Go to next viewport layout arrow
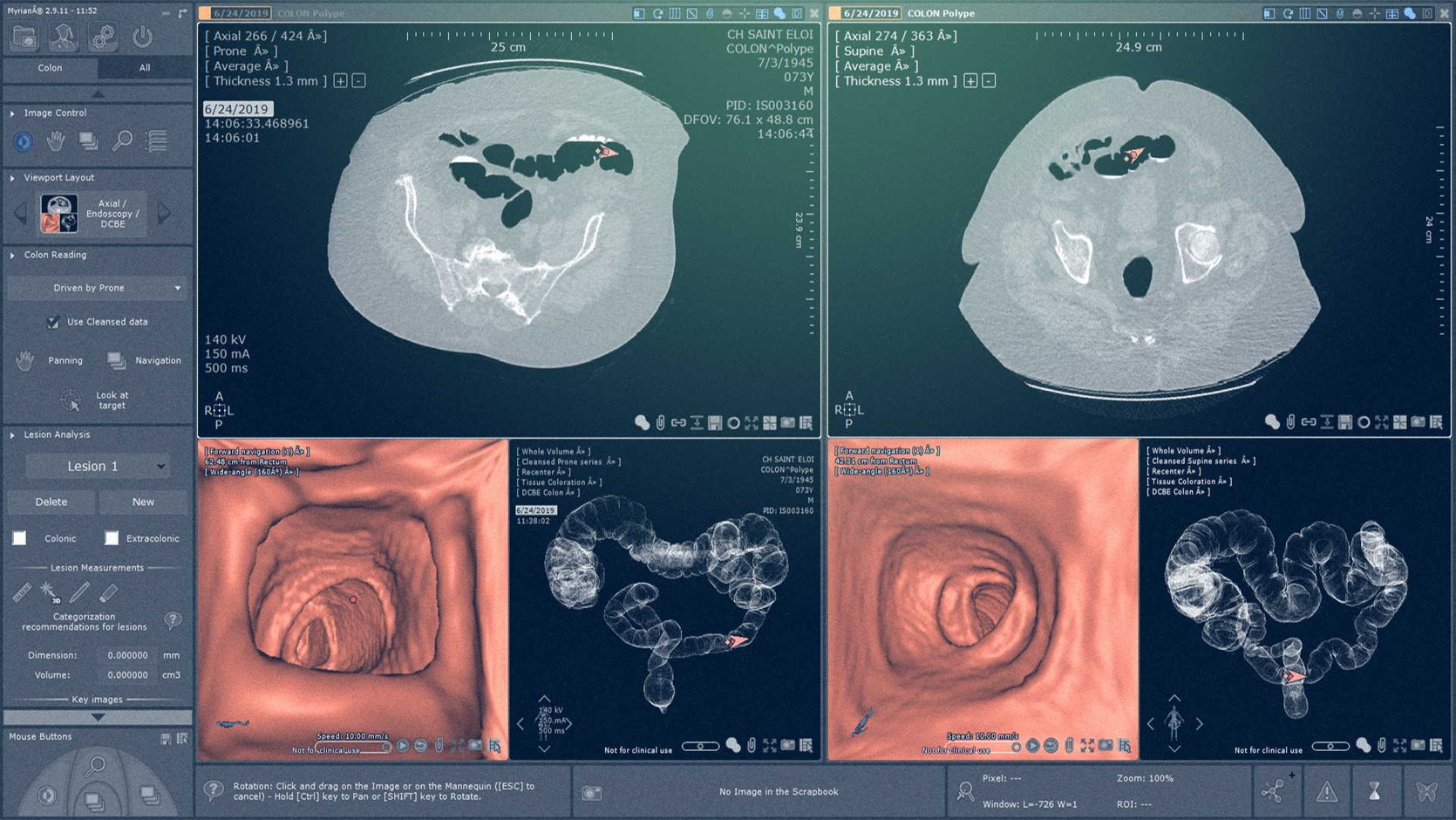 pos(164,213)
